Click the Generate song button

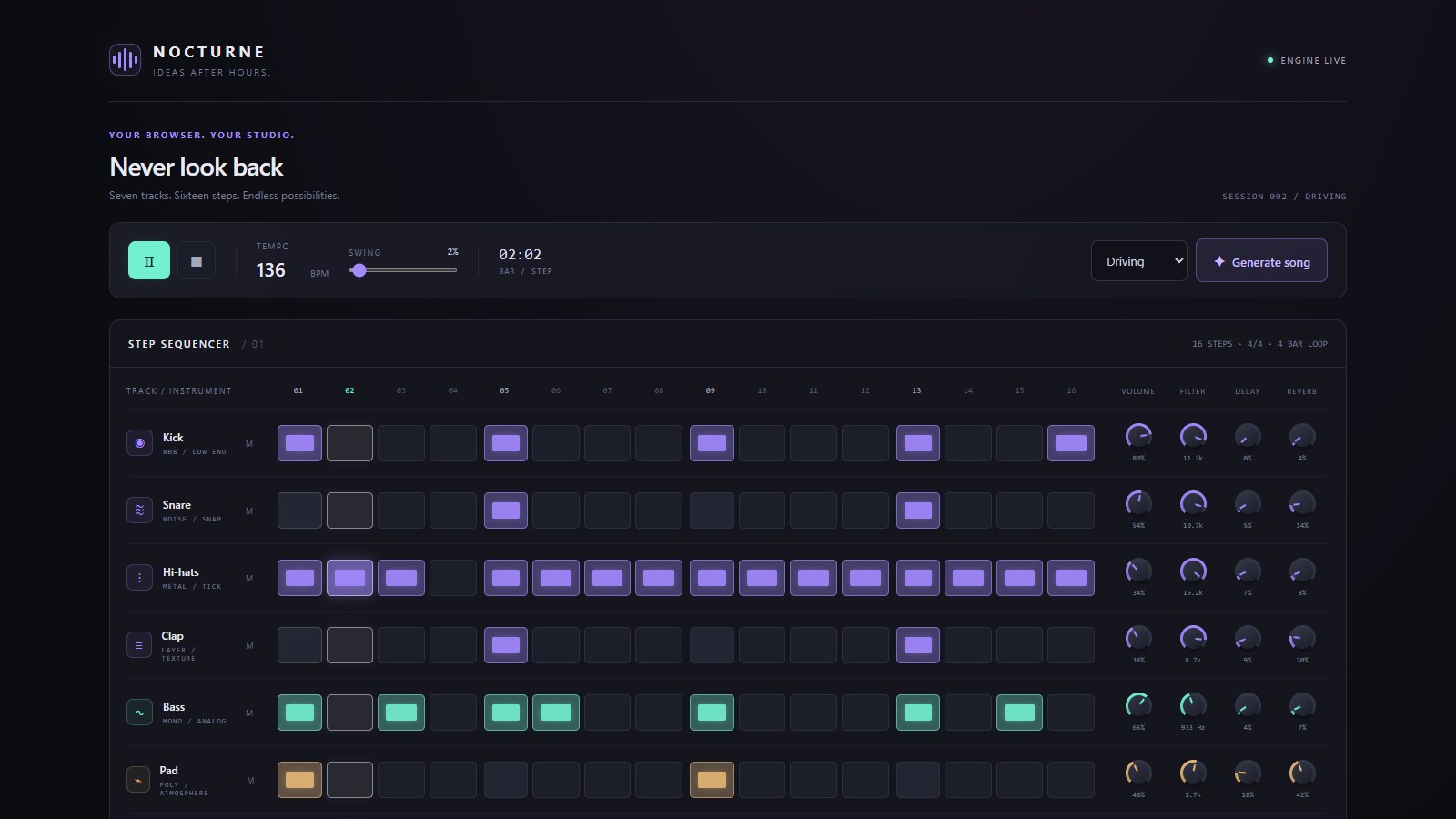pyautogui.click(x=1261, y=261)
